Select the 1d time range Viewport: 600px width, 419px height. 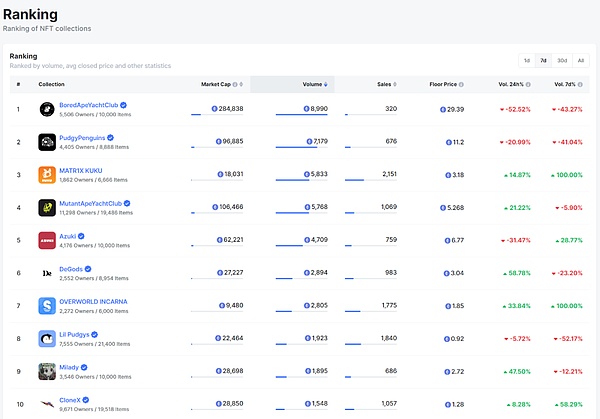527,61
